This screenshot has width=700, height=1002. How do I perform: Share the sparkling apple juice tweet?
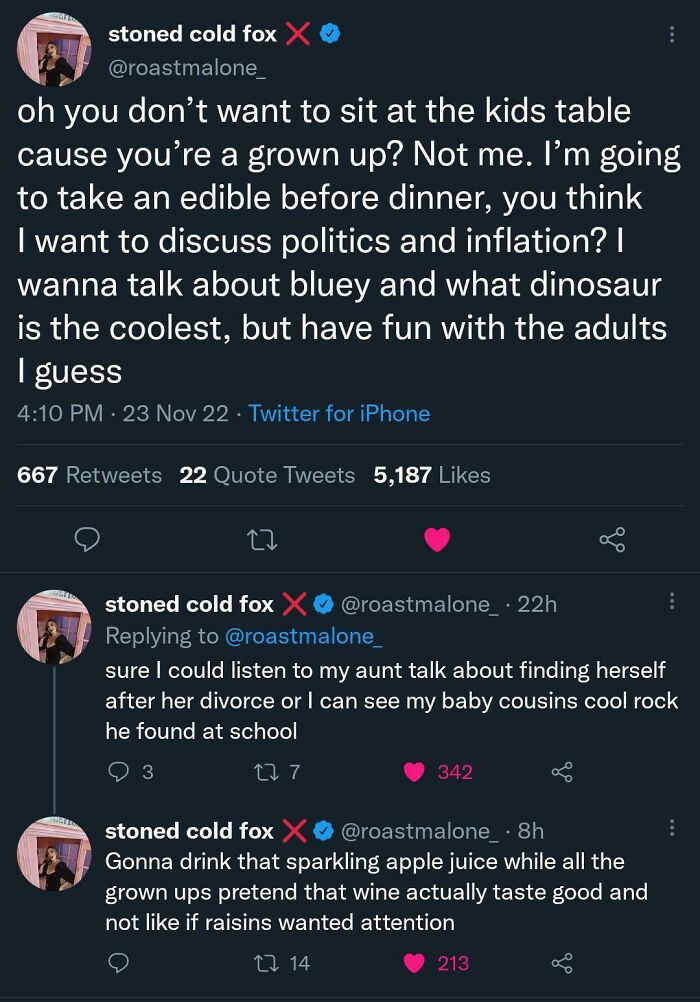pos(560,963)
